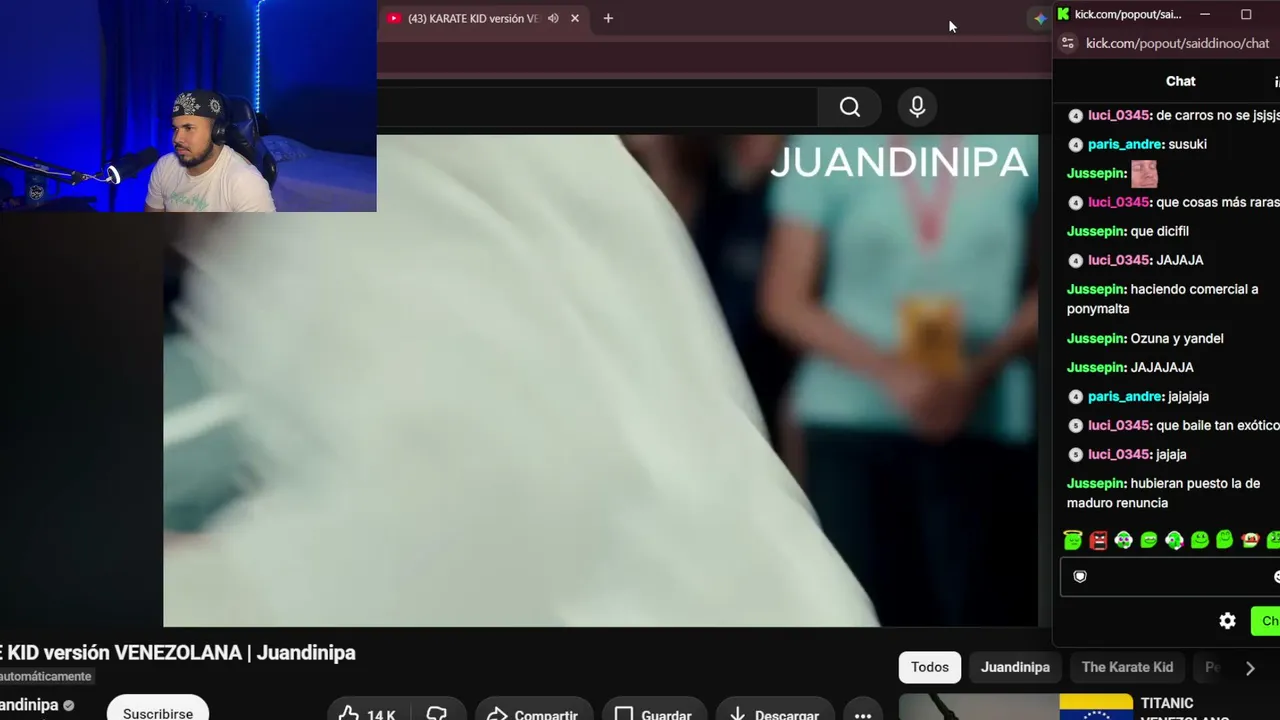This screenshot has height=720, width=1280.
Task: Insert the seventh green happy emote
Action: (x=1224, y=540)
